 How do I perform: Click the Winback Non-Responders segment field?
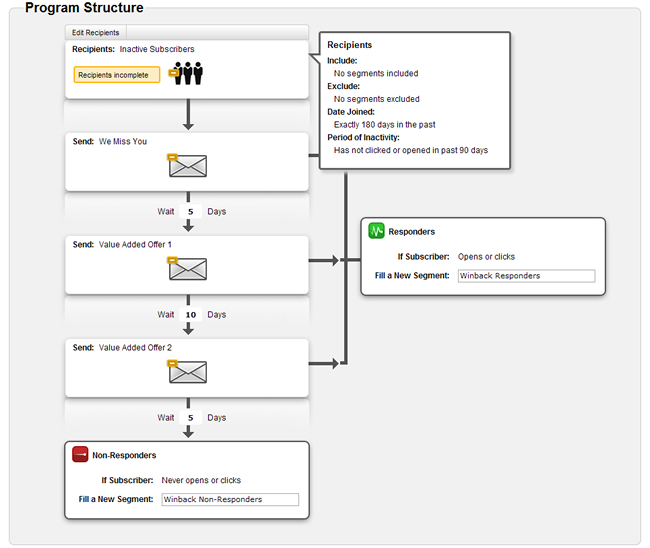pyautogui.click(x=230, y=499)
